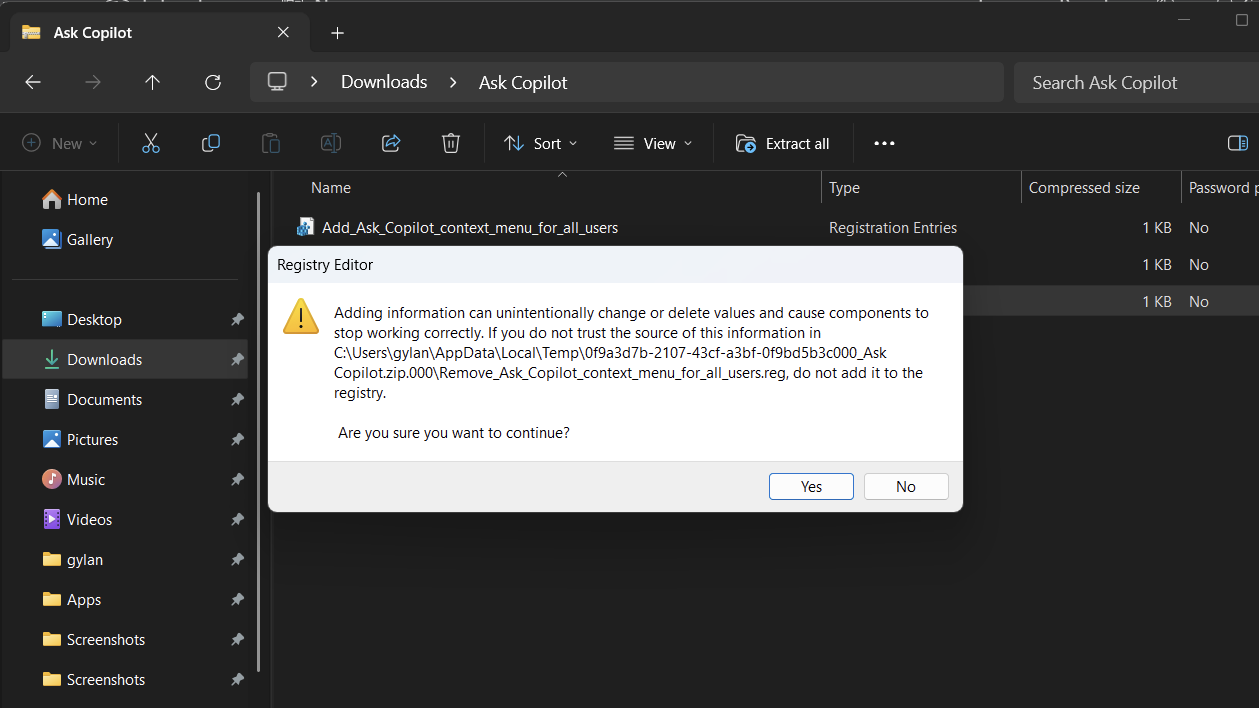This screenshot has height=708, width=1259.
Task: Unpin Videos using its pin icon
Action: (x=237, y=520)
